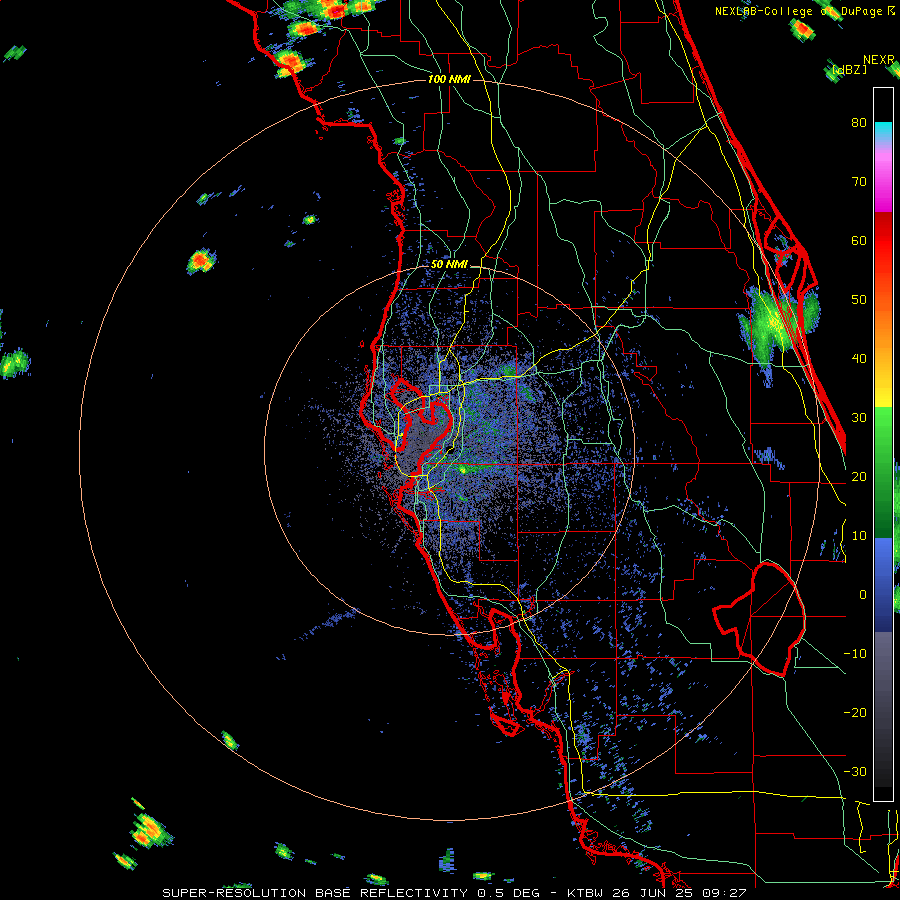Viewport: 900px width, 900px height.
Task: Click the [dBZ] units label
Action: pyautogui.click(x=850, y=69)
